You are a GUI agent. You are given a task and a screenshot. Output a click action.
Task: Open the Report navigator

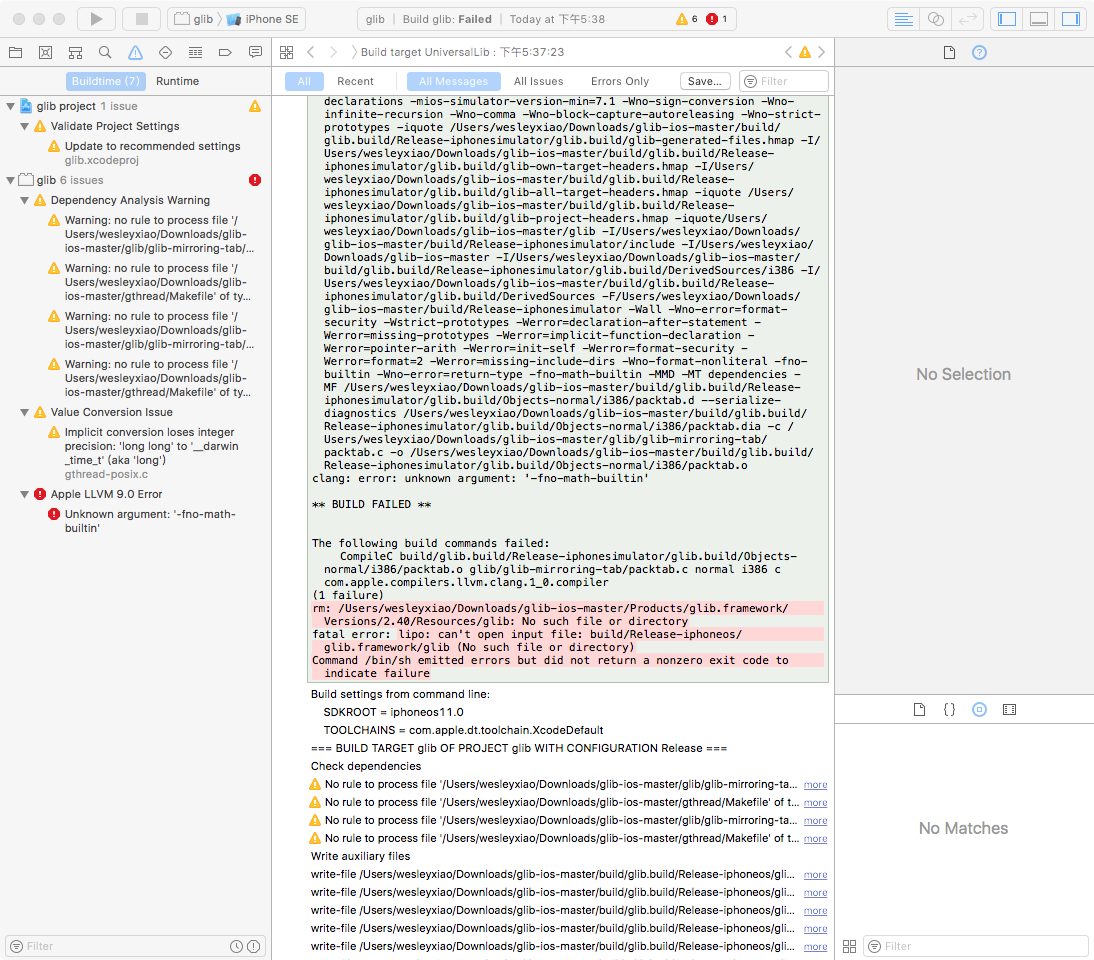pos(255,52)
